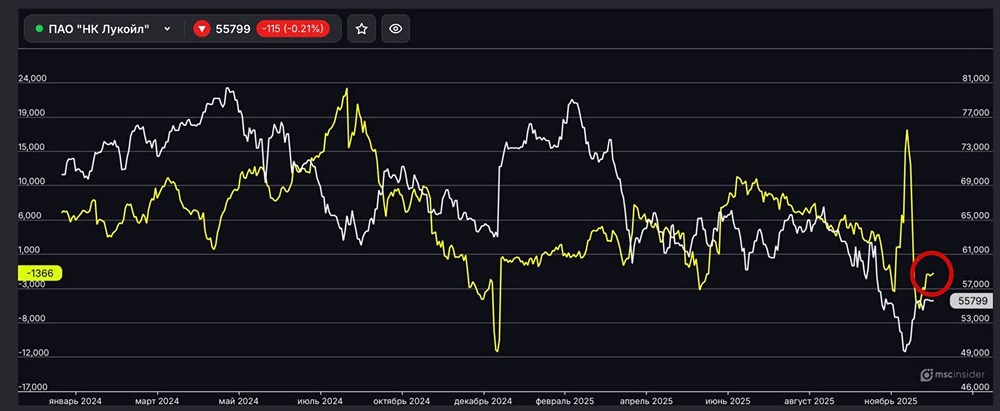Click the март 2024 axis label
This screenshot has height=411, width=1000.
157,402
